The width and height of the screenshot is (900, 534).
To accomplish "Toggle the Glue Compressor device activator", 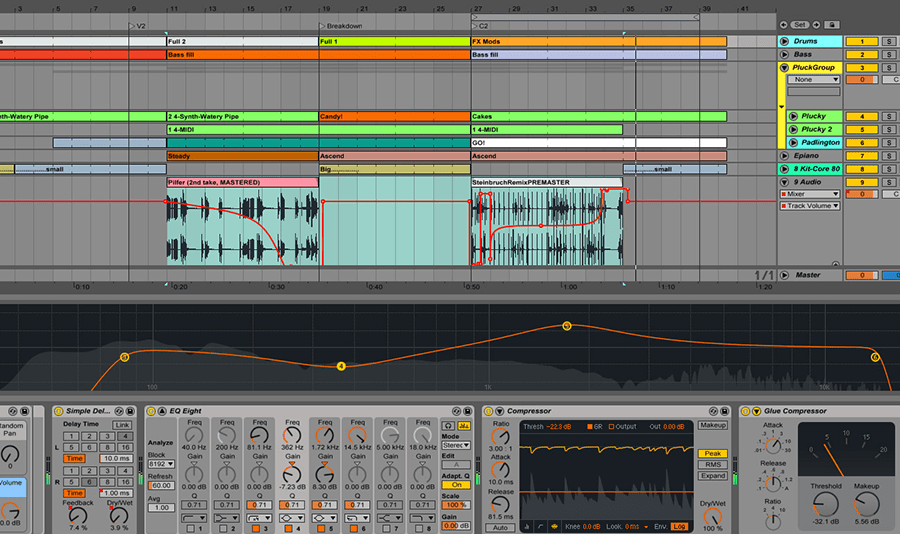I will pyautogui.click(x=745, y=411).
